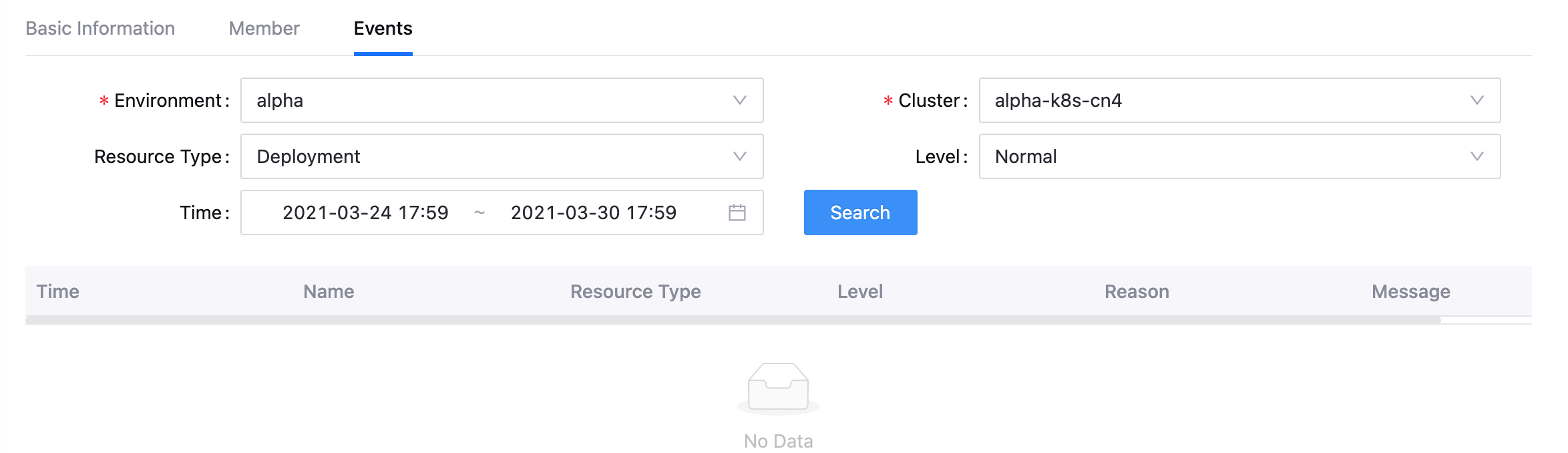
Task: Click the Resource Type column header
Action: point(635,291)
